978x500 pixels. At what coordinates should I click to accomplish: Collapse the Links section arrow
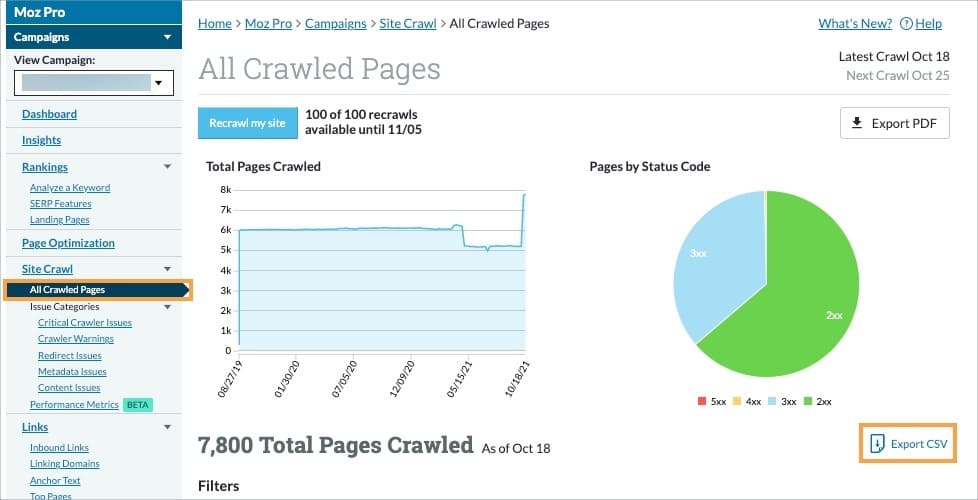tap(167, 427)
